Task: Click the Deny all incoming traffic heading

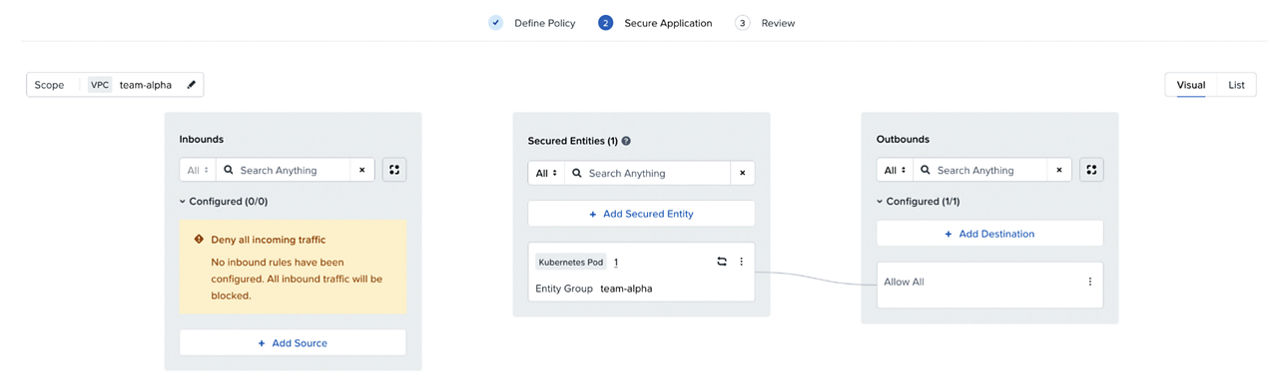Action: tap(268, 240)
